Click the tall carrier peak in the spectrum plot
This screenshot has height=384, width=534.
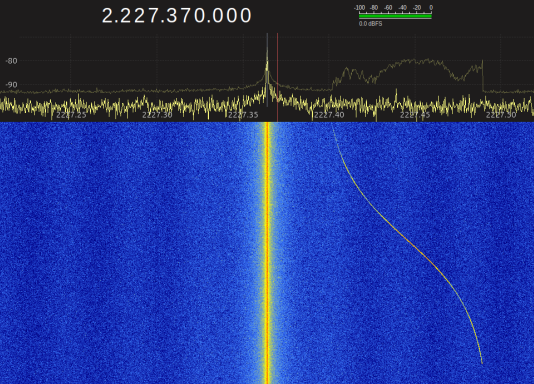coord(267,65)
